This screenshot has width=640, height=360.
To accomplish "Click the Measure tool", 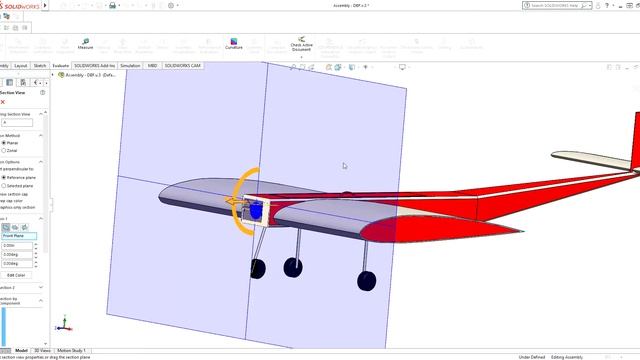I will coord(85,44).
